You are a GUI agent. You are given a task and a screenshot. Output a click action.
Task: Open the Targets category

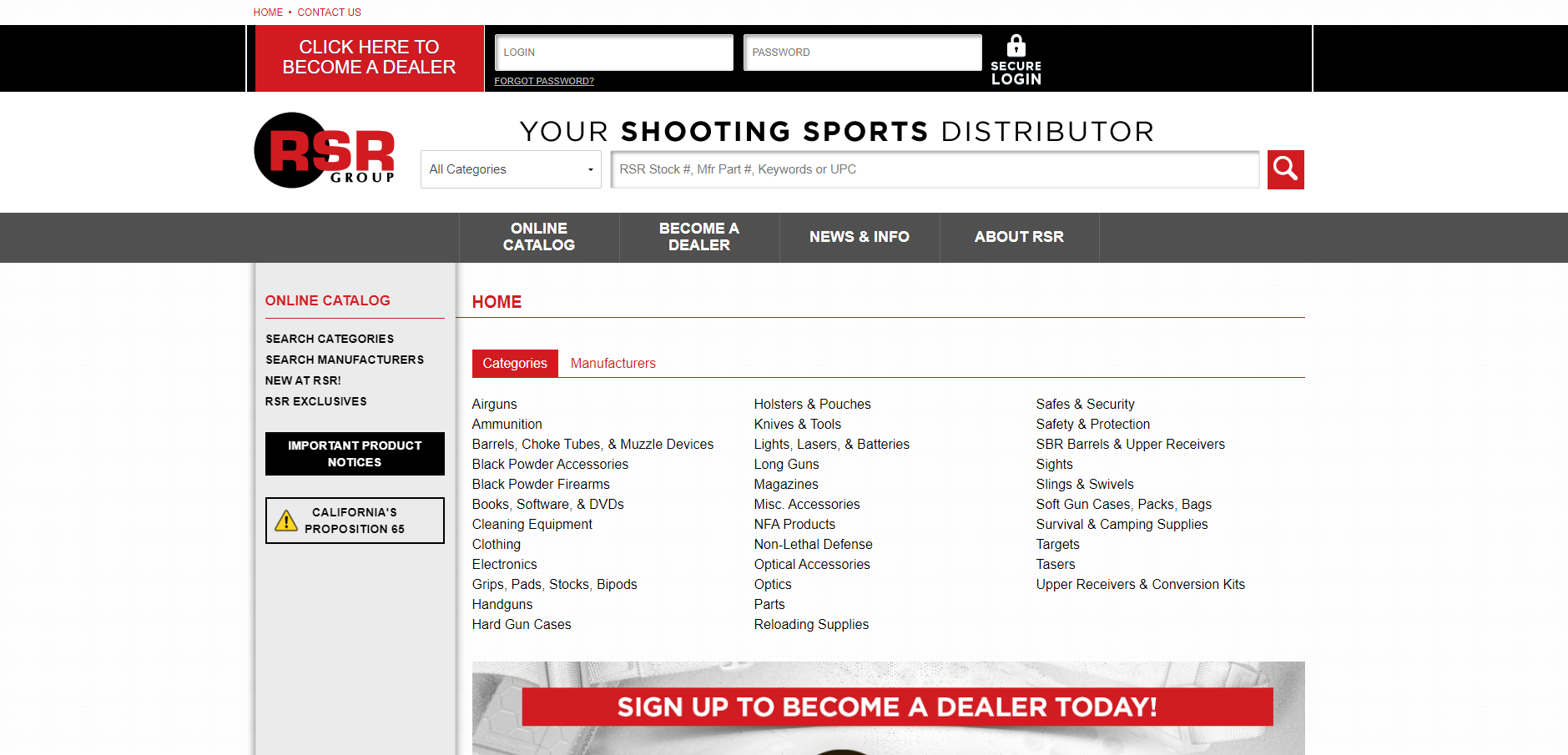coord(1058,544)
